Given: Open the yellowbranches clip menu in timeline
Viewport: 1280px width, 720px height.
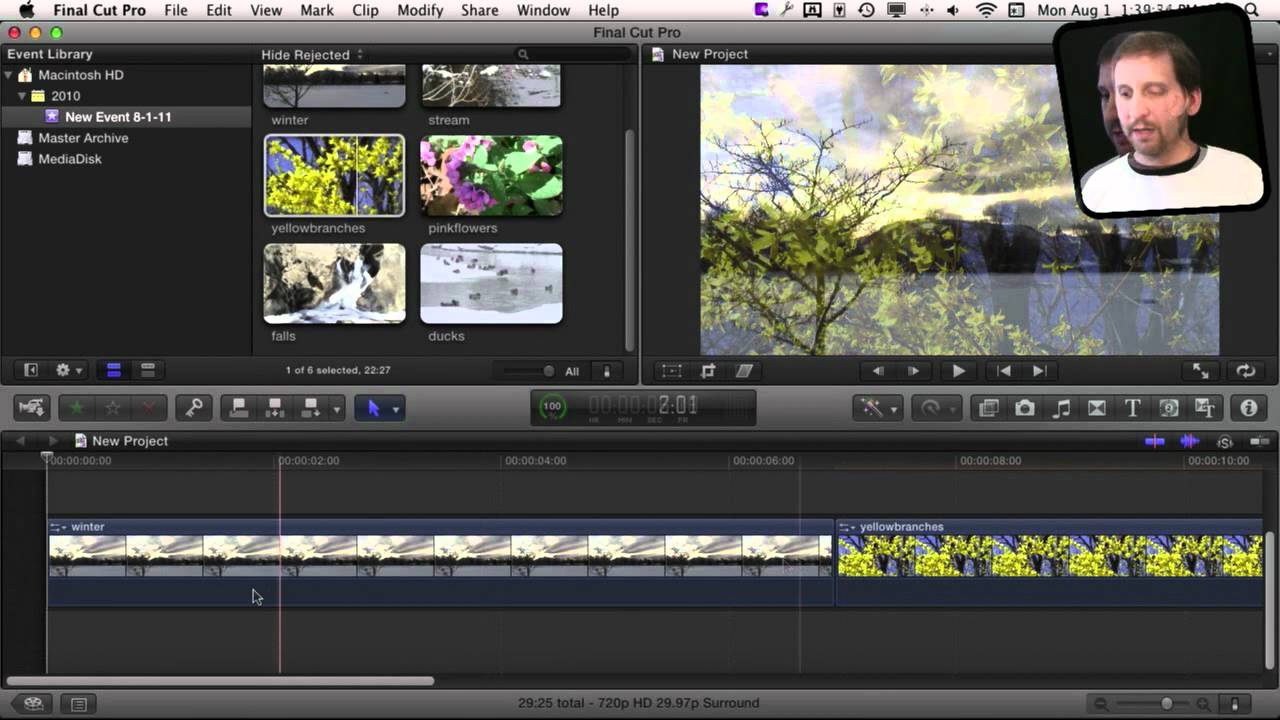Looking at the screenshot, I should [847, 527].
